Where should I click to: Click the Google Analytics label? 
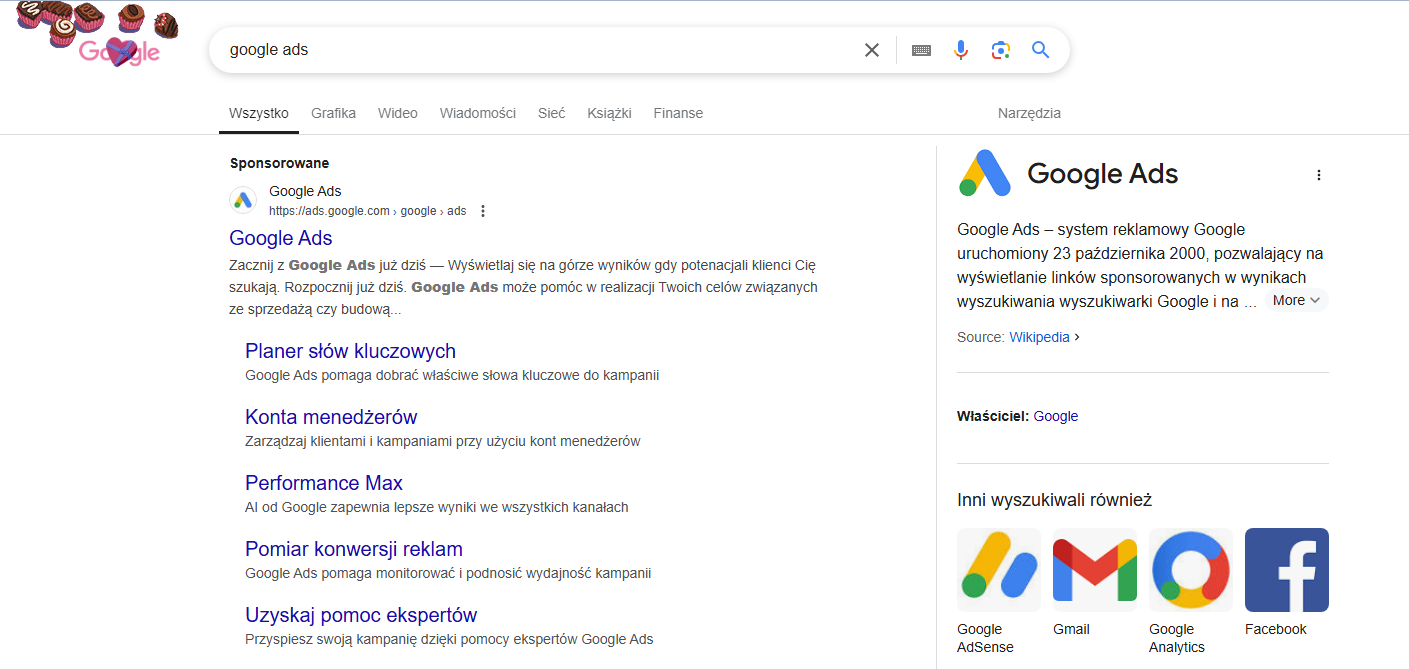pos(1177,638)
